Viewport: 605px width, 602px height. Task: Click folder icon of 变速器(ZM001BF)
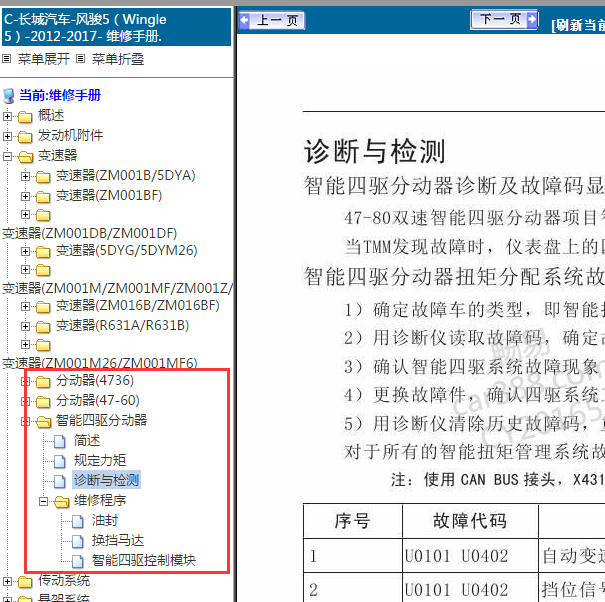click(43, 197)
